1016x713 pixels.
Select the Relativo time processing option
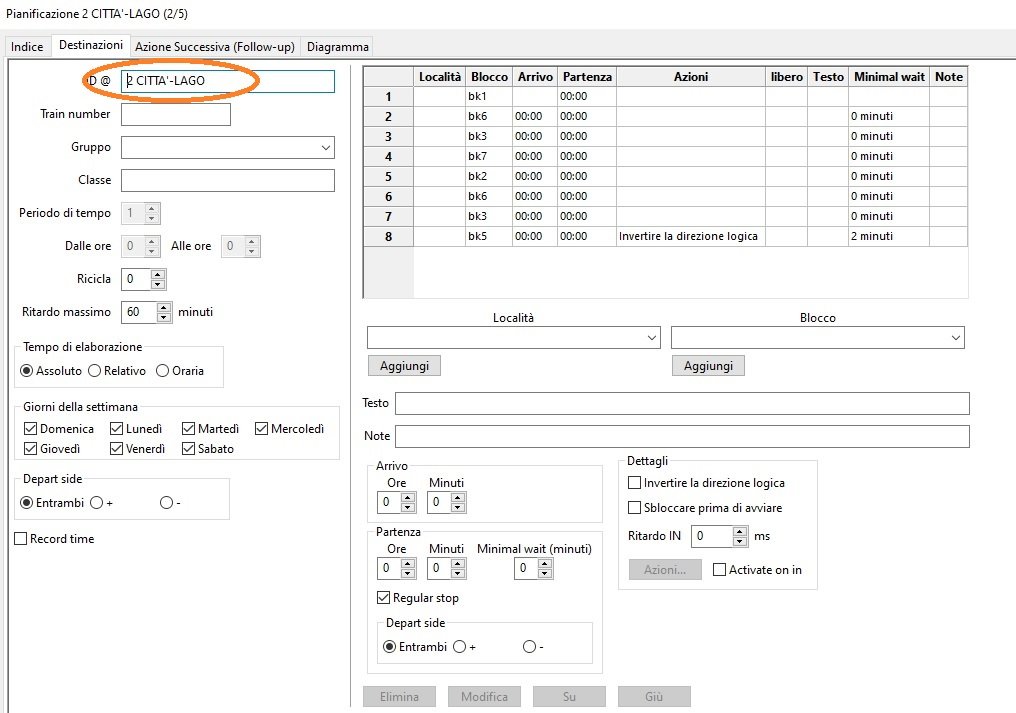pyautogui.click(x=94, y=371)
